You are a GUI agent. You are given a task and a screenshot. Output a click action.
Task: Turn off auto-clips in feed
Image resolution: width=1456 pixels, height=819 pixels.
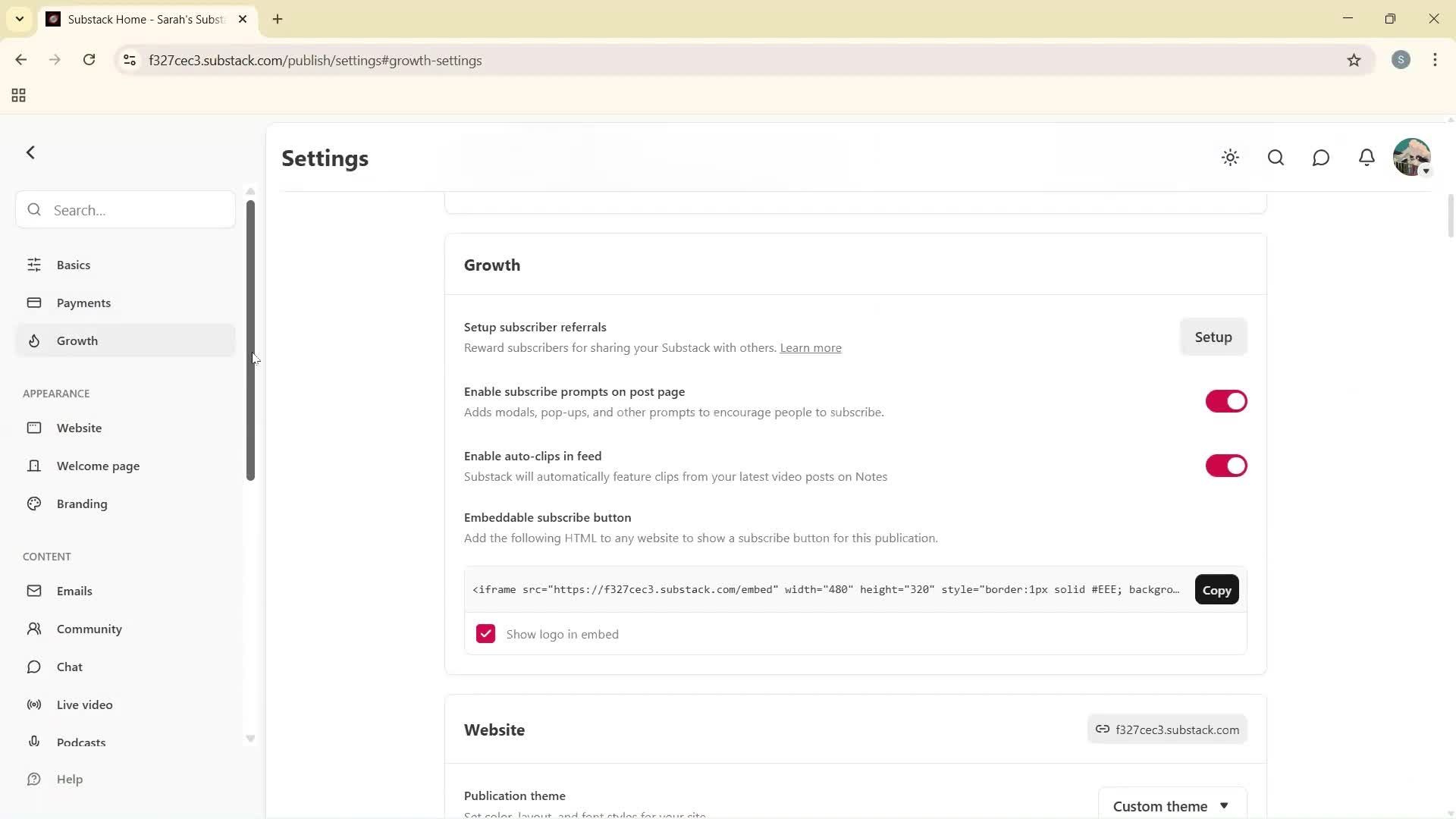[1225, 465]
